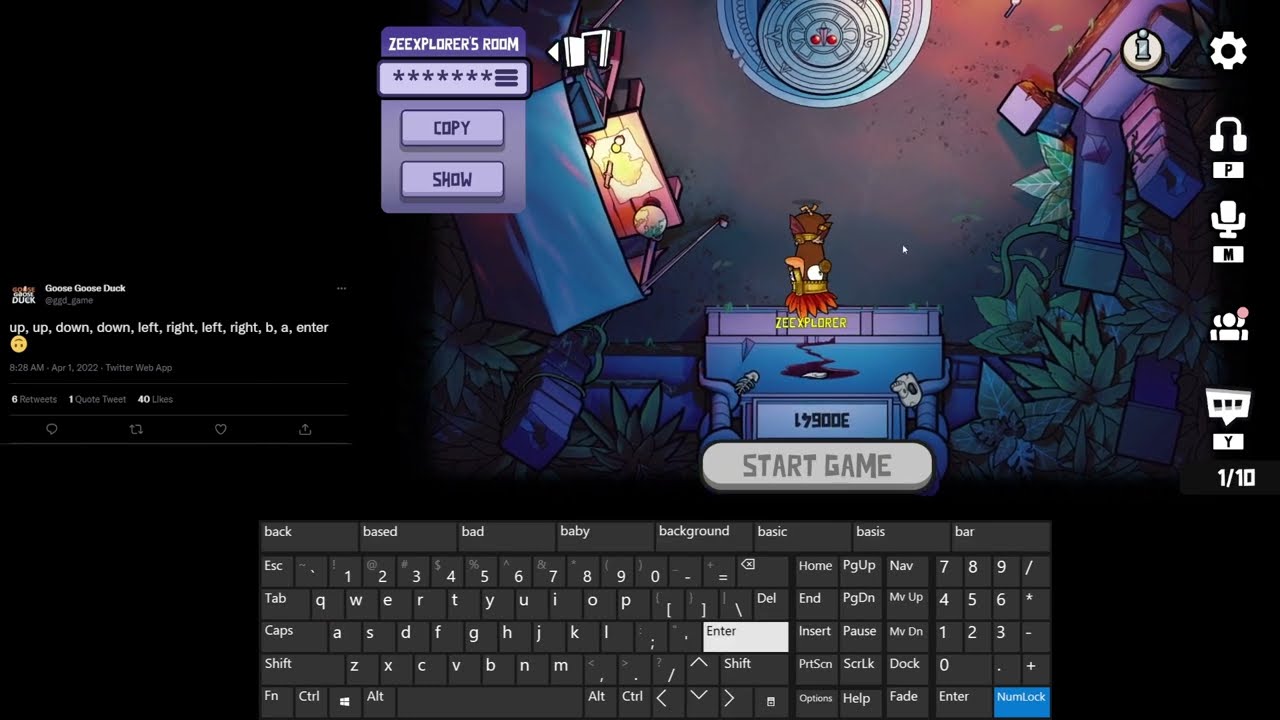Select the 'baby' word suggestion
This screenshot has width=1280, height=720.
tap(604, 535)
